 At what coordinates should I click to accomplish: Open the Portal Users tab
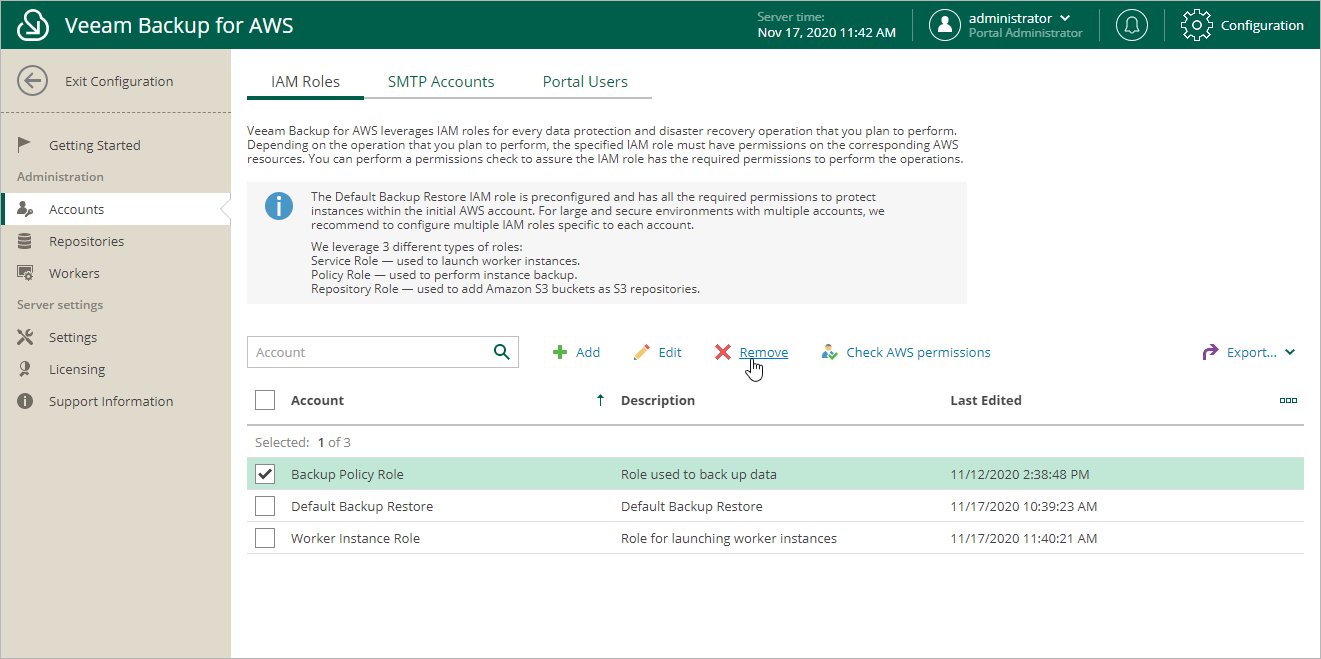click(585, 82)
